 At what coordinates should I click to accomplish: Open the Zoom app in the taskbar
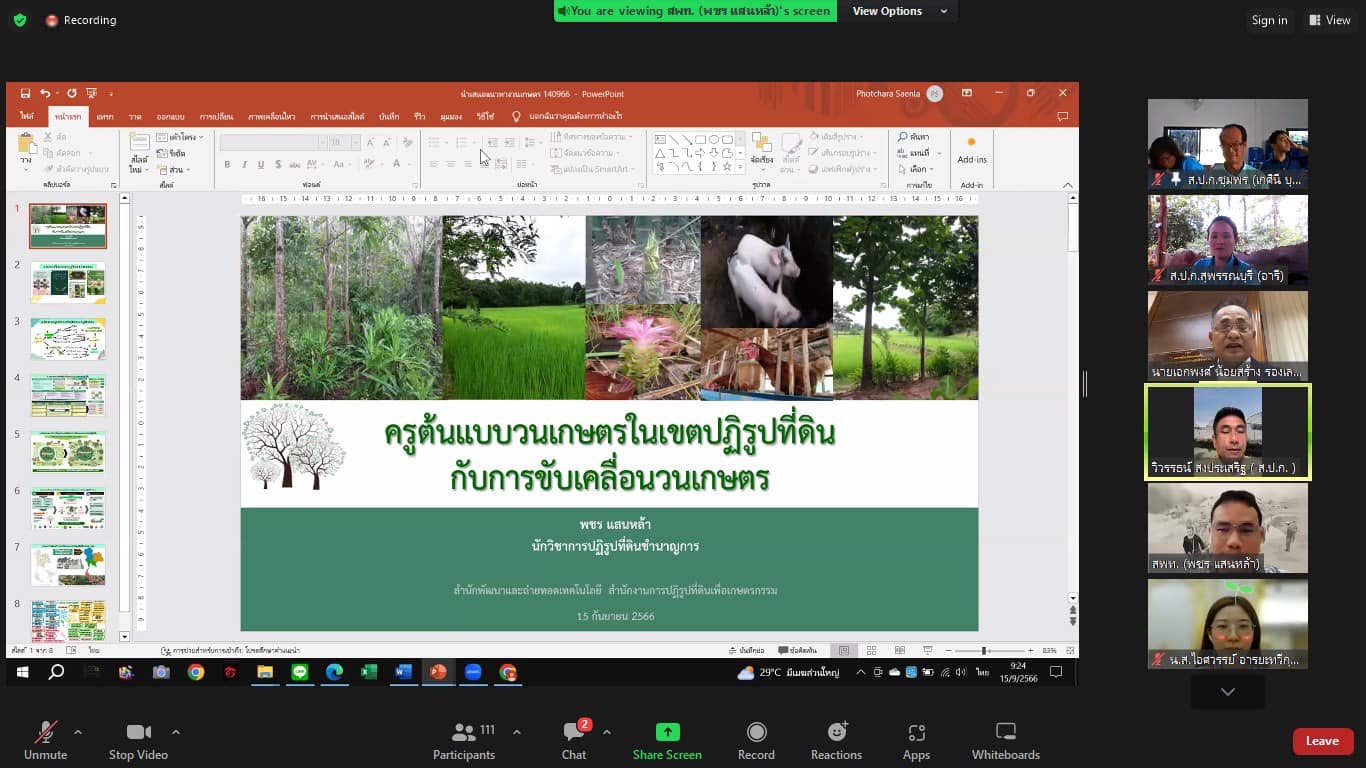coord(473,672)
